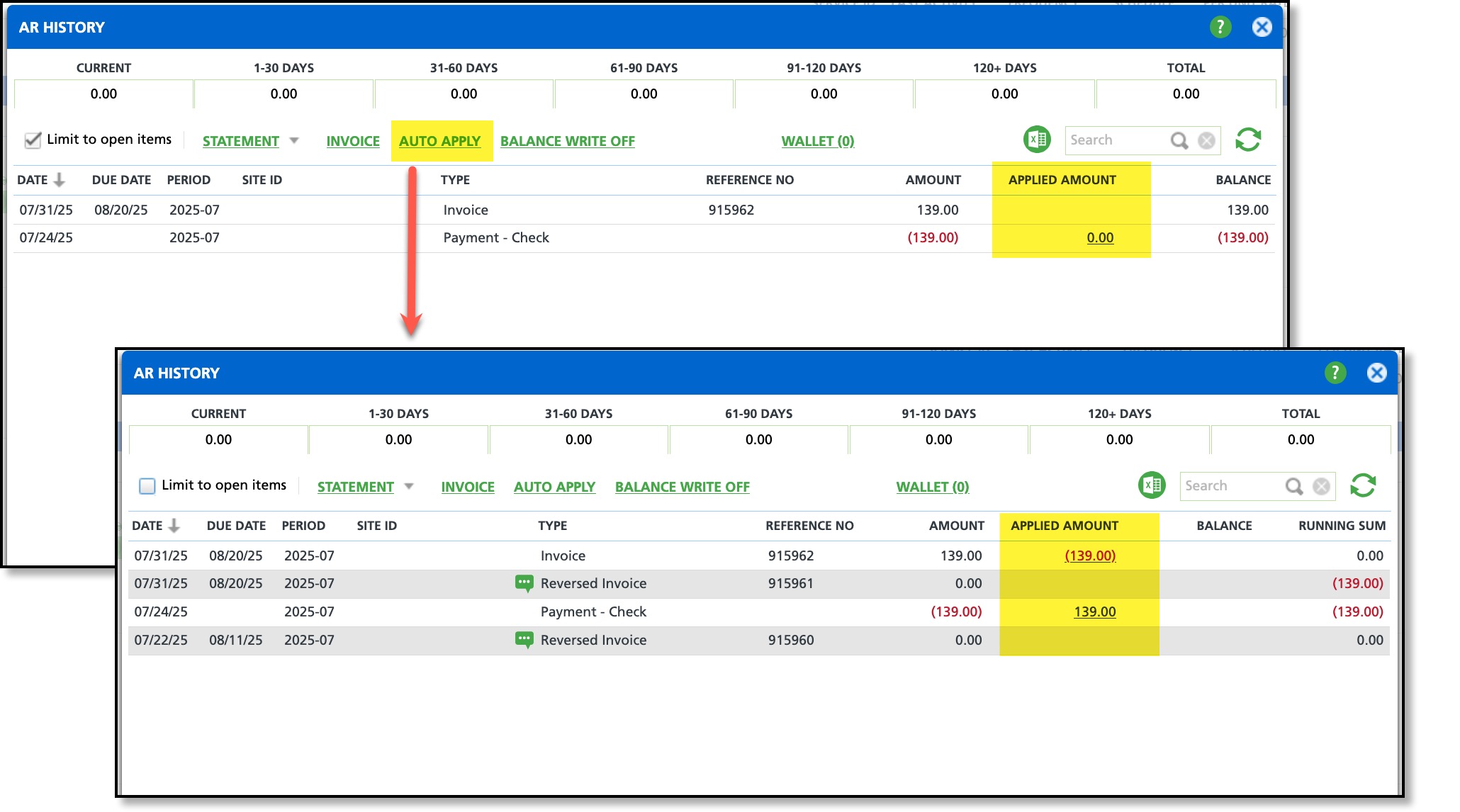This screenshot has width=1460, height=812.
Task: Click refresh icon in lower AR History
Action: [x=1363, y=485]
